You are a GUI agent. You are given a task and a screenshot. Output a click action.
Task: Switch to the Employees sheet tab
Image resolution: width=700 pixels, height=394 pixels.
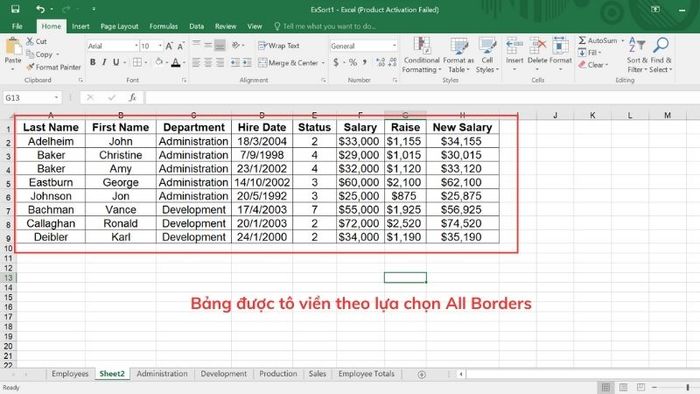point(70,374)
